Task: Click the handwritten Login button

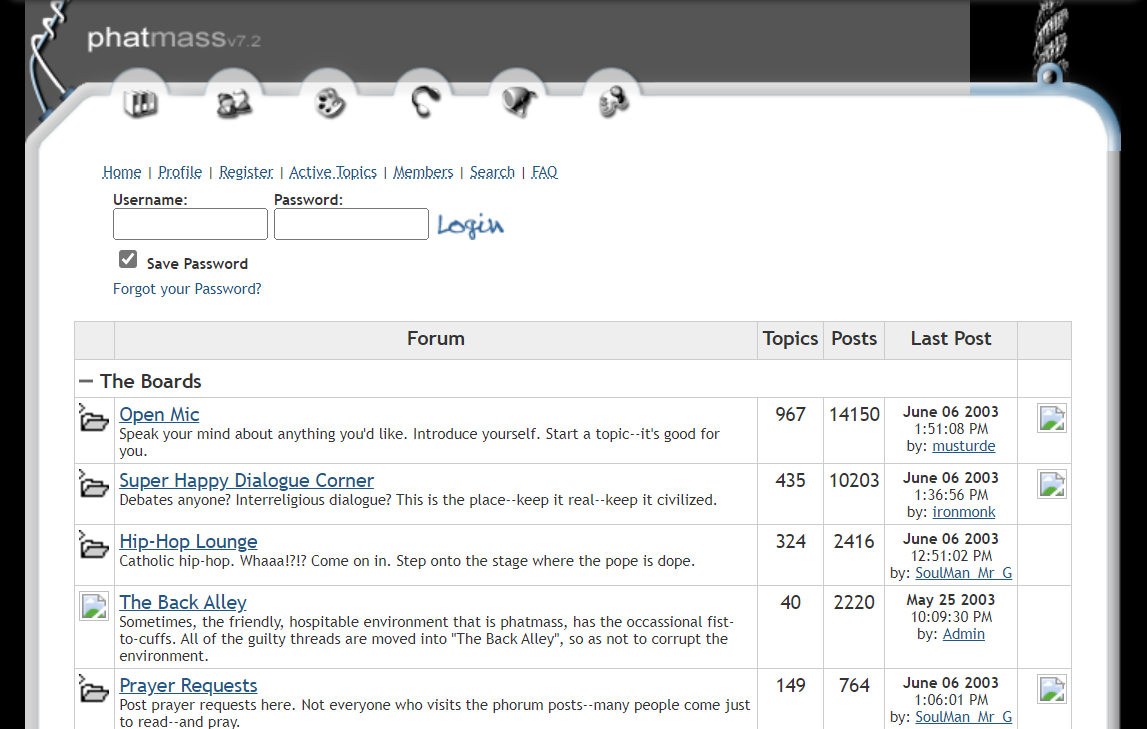Action: (x=470, y=225)
